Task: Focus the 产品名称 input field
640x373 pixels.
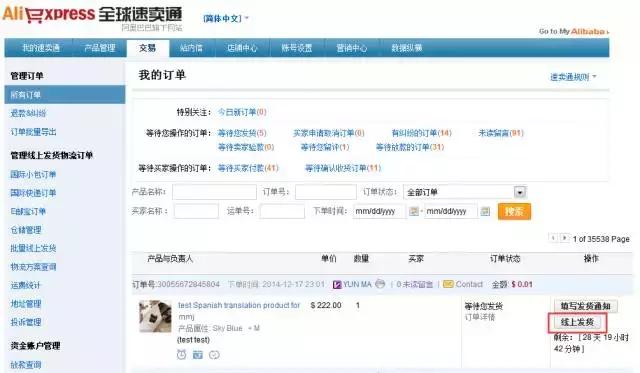Action: click(214, 192)
